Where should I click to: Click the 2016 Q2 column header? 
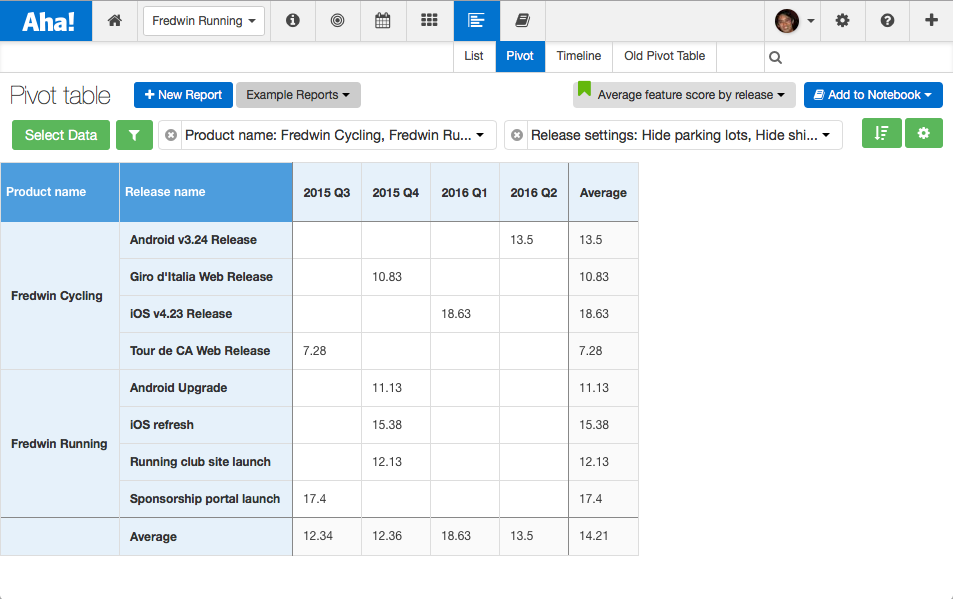(x=534, y=193)
